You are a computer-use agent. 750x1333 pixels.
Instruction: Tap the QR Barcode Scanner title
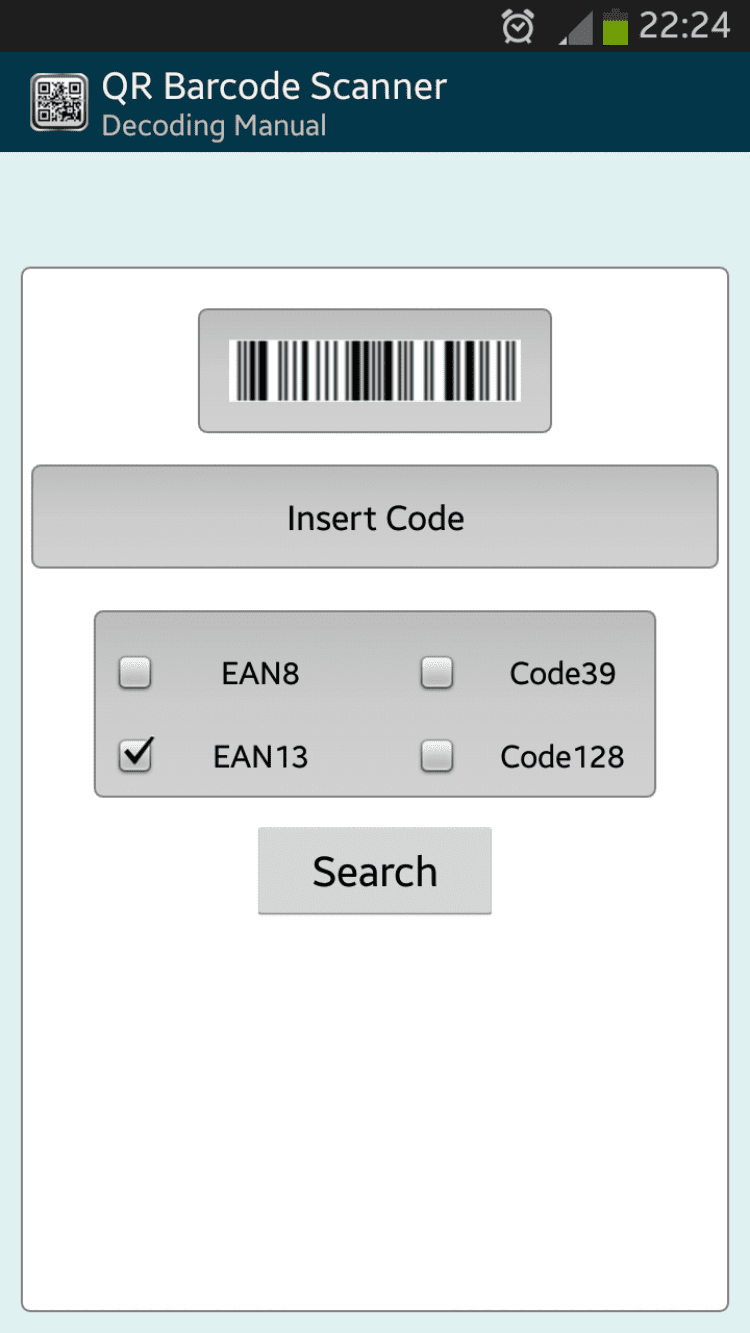274,87
